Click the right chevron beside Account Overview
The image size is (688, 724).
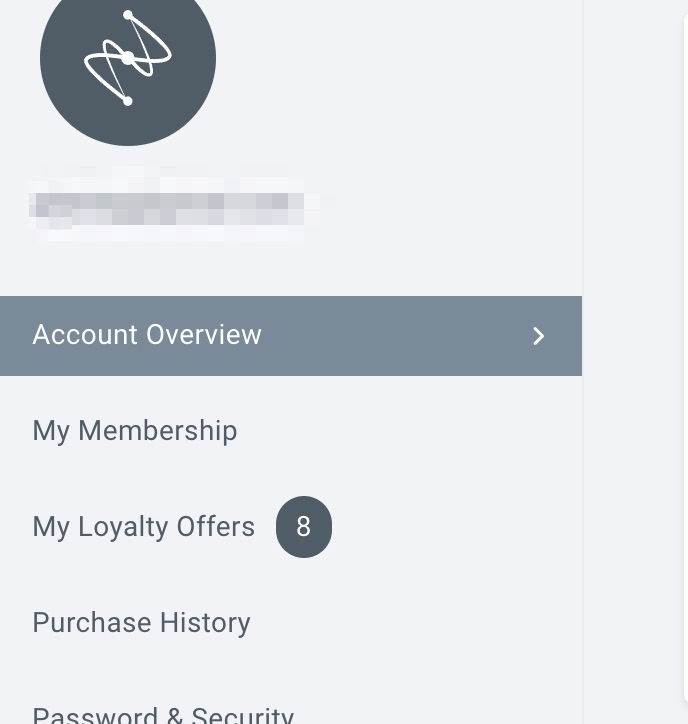point(538,336)
